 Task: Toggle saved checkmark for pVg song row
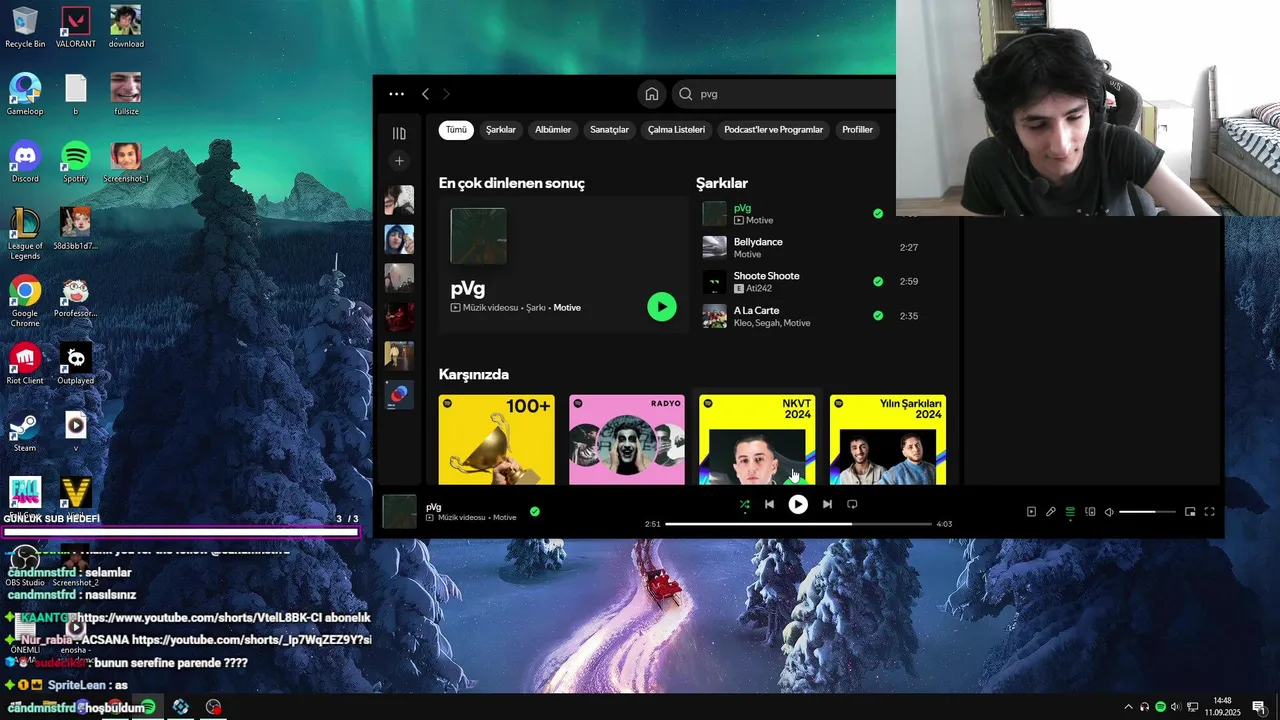878,213
